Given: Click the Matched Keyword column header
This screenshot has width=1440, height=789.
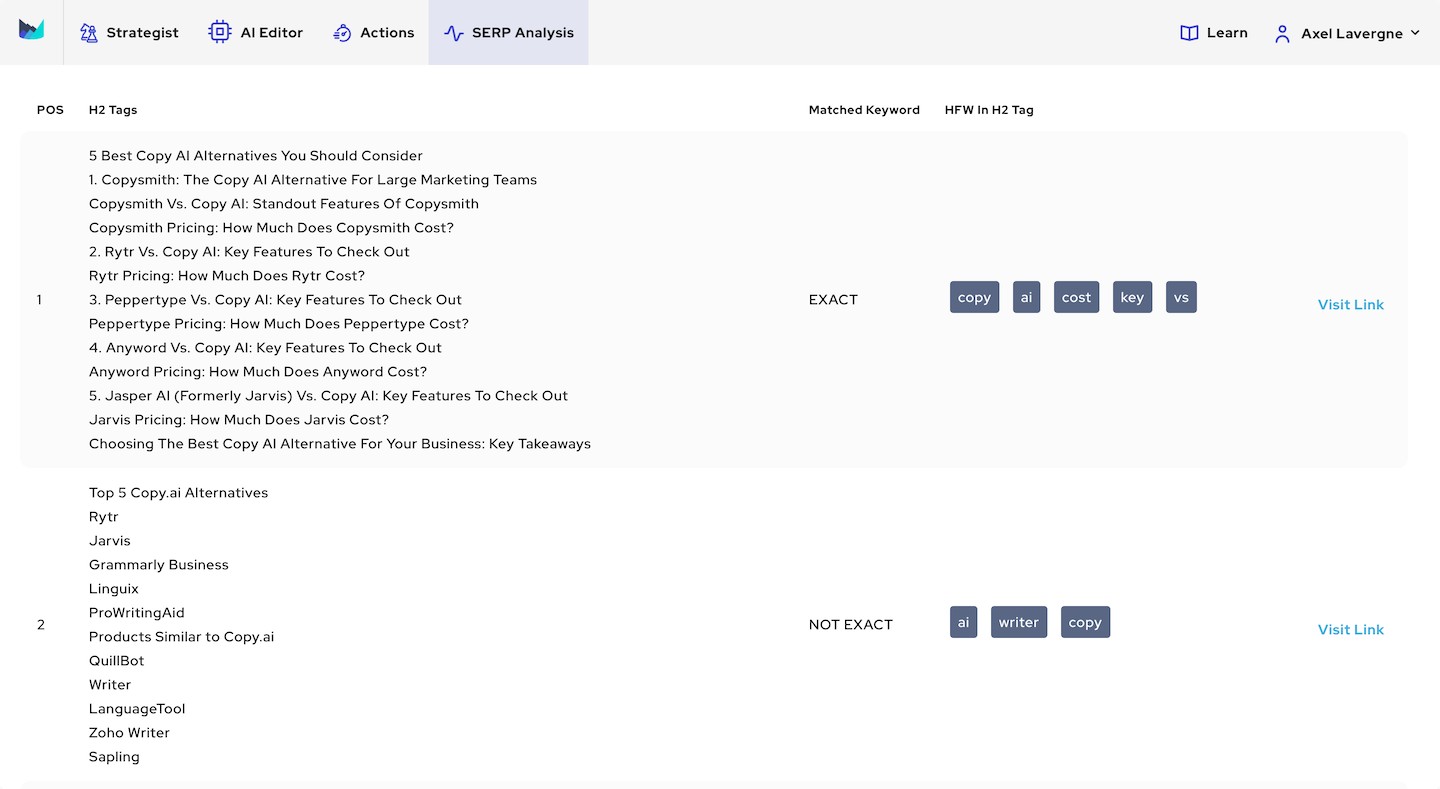Looking at the screenshot, I should tap(864, 110).
